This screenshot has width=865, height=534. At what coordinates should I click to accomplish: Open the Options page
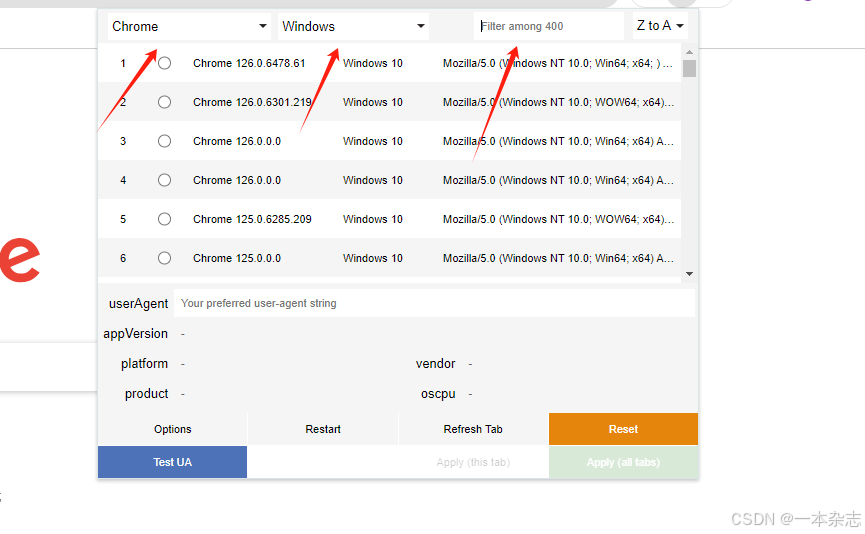173,429
